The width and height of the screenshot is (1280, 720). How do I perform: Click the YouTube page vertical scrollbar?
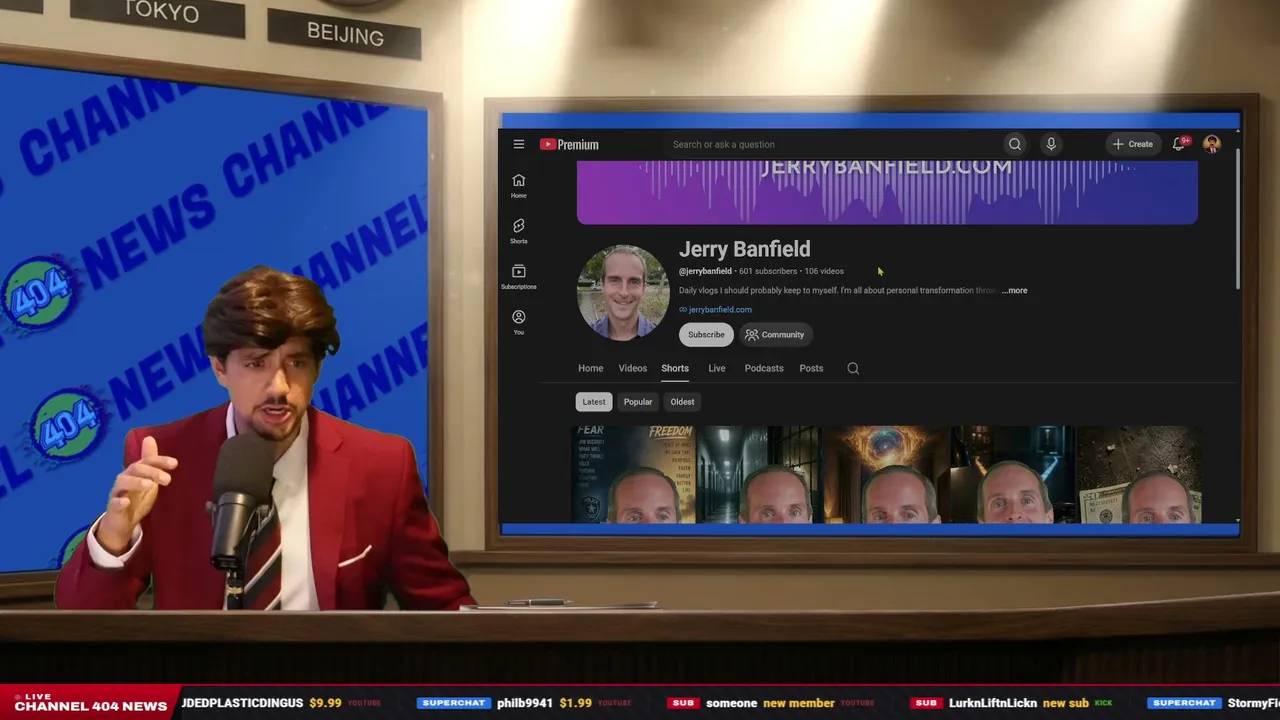point(1237,220)
